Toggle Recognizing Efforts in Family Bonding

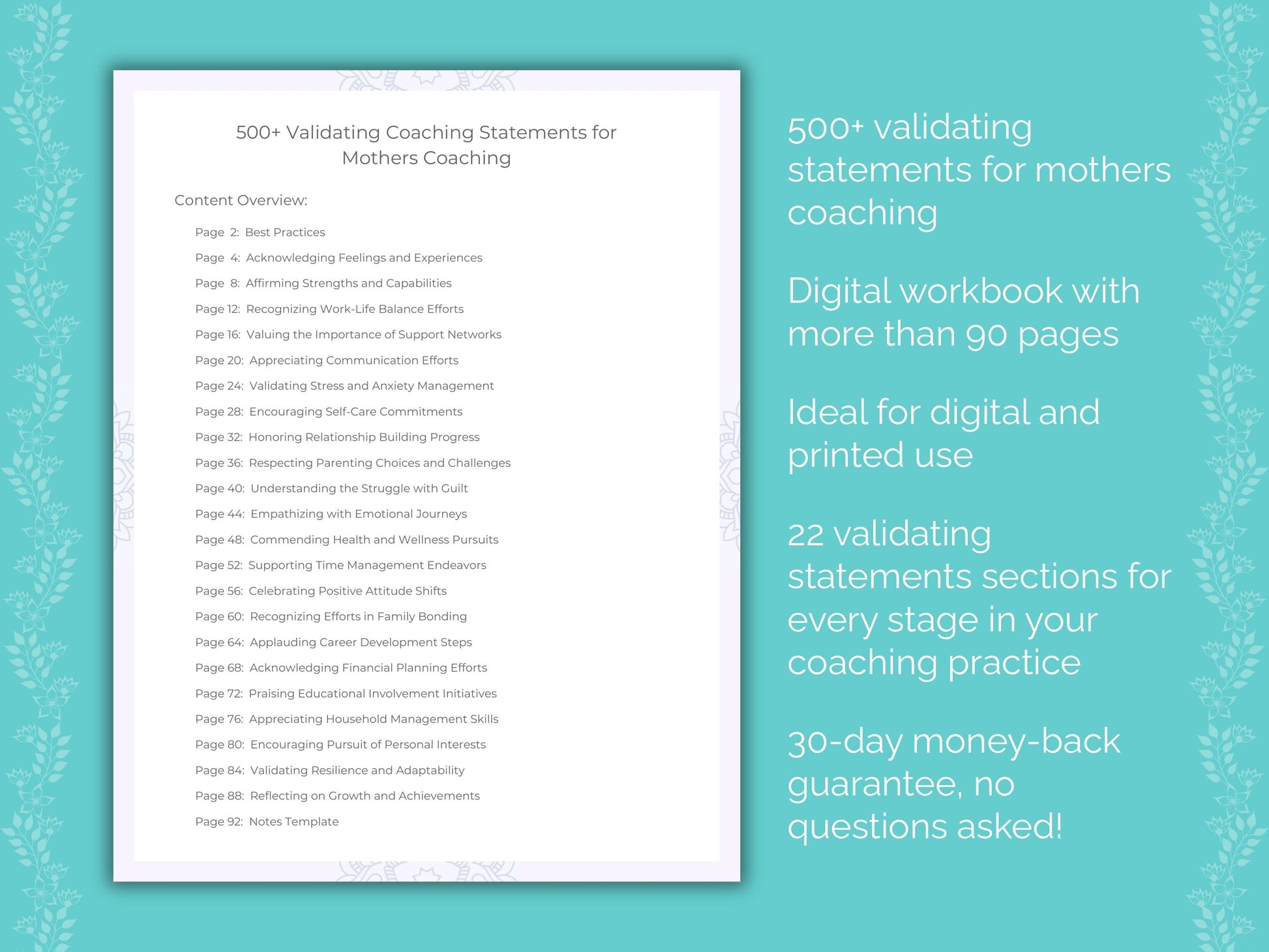(352, 615)
